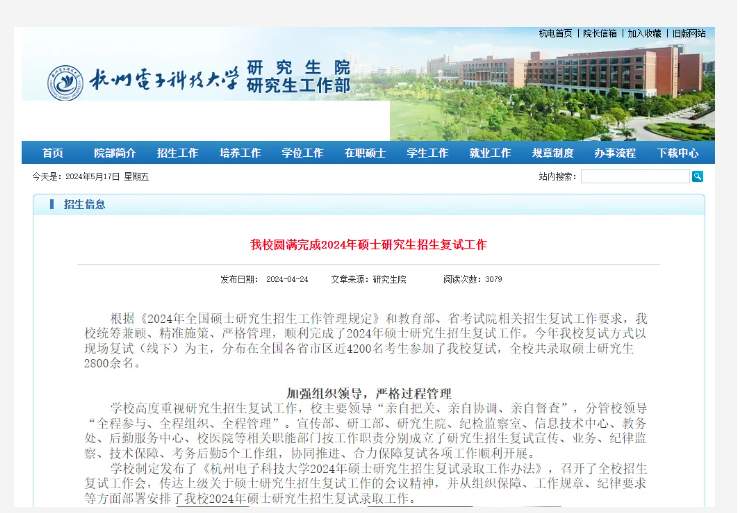The width and height of the screenshot is (740, 513).
Task: Click the 杭电首页 top link
Action: coord(555,33)
